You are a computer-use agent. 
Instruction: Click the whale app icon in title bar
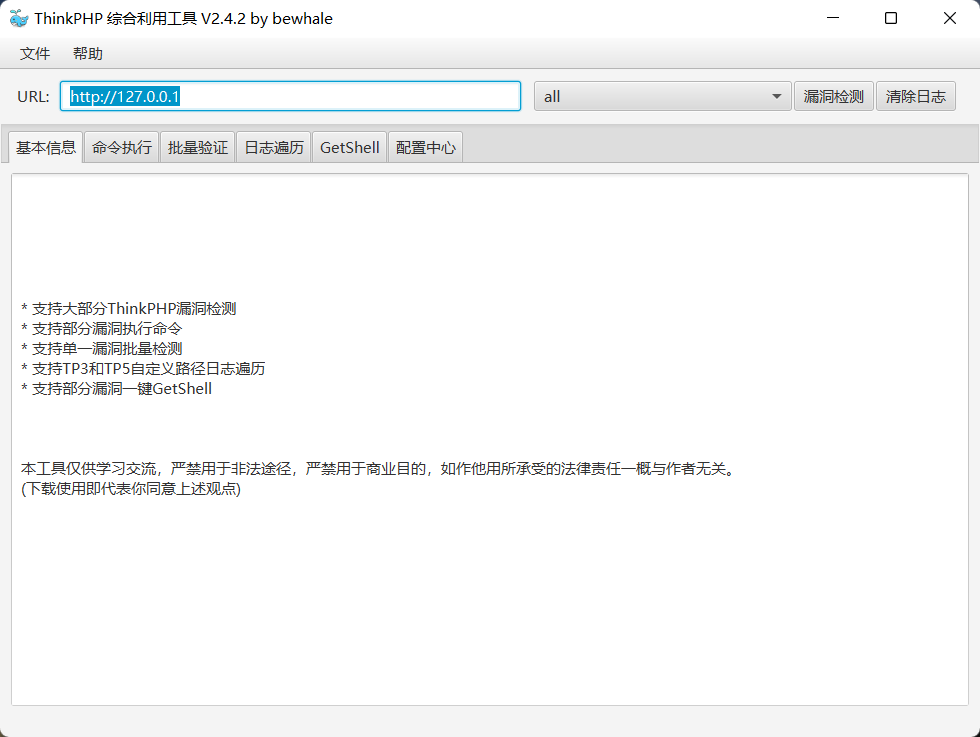[x=19, y=19]
